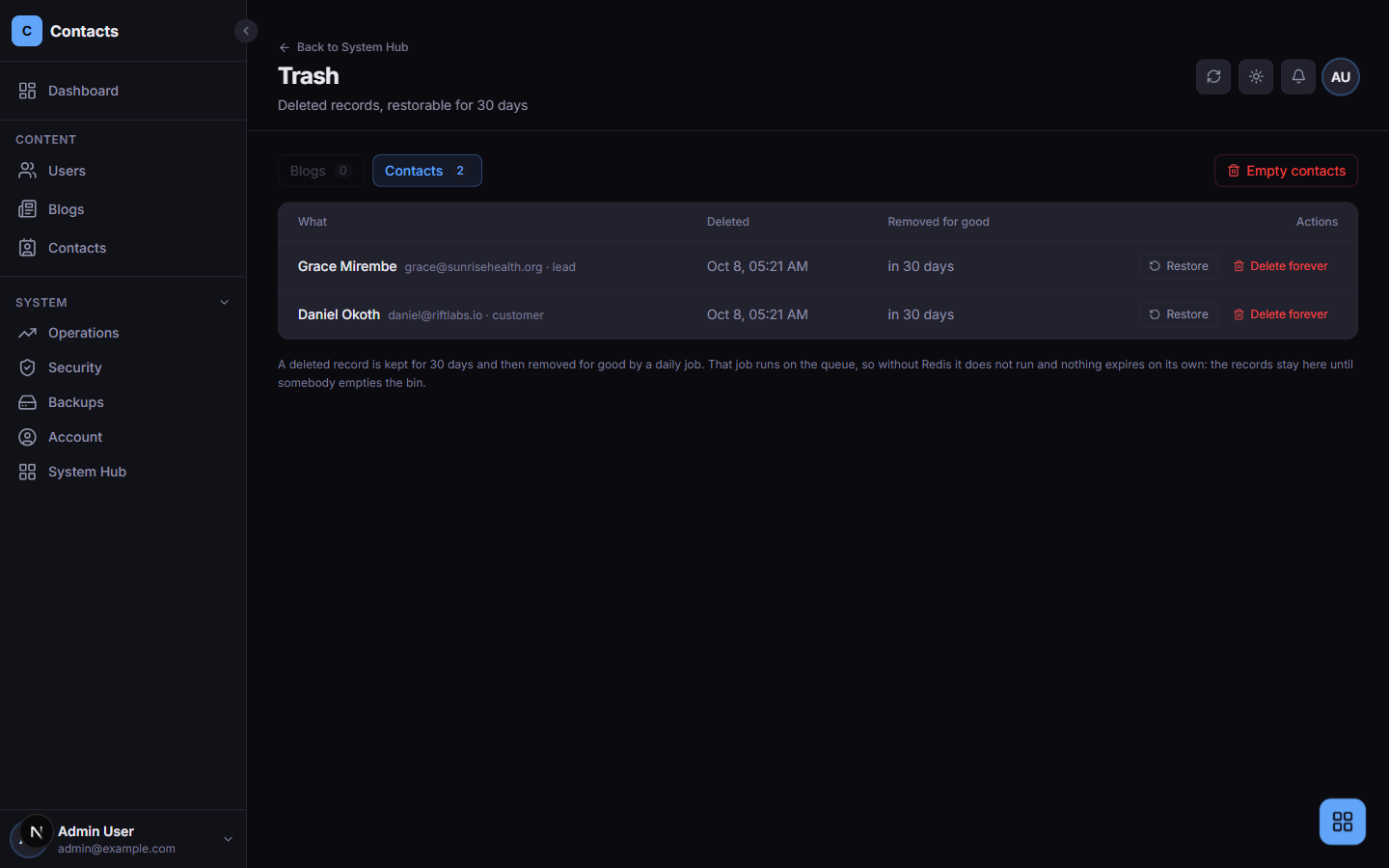
Task: Click daniel@riftlabs.io · customer text
Action: pos(466,315)
